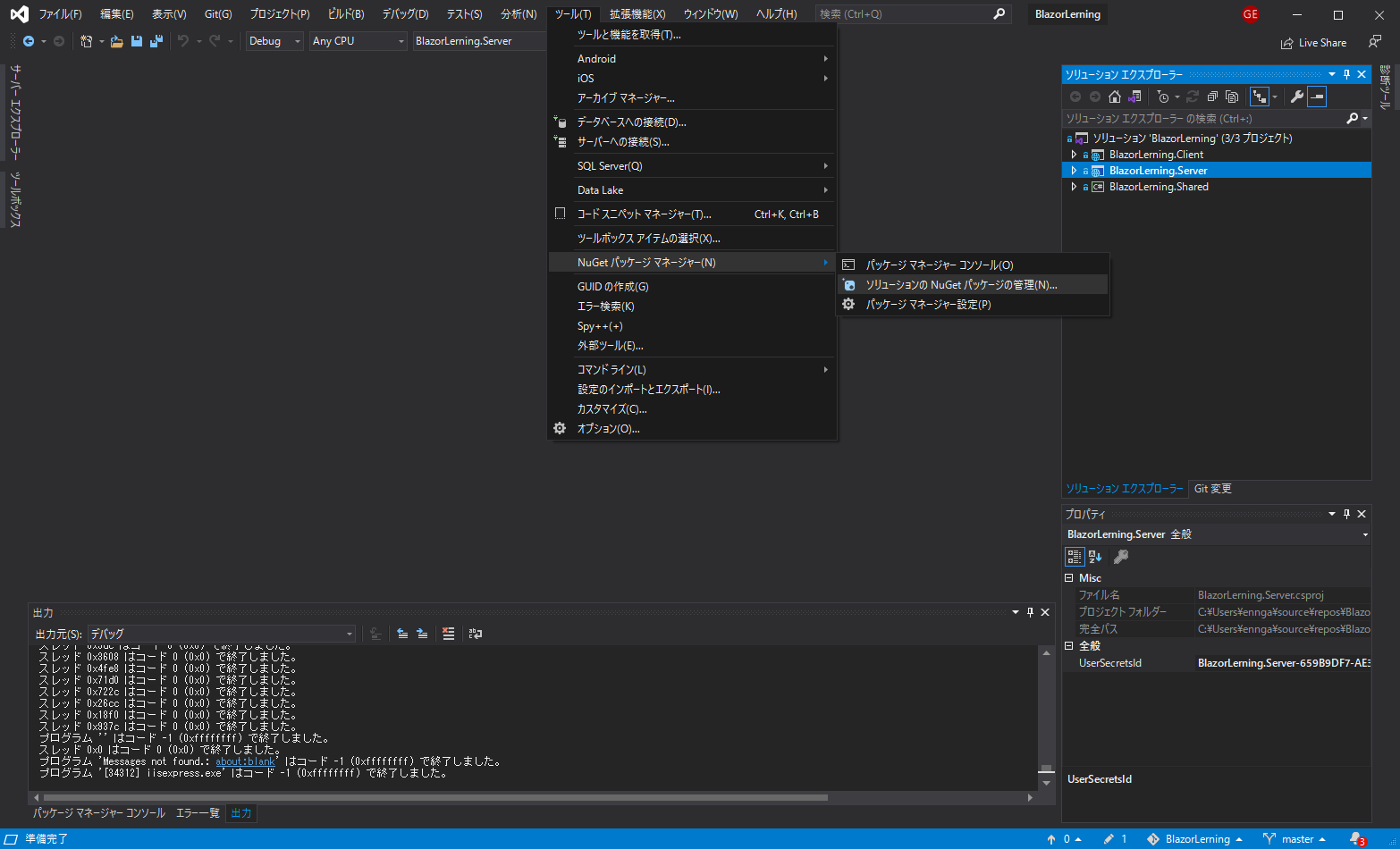Expand the BlazorLerning.Shared project node

(1074, 187)
